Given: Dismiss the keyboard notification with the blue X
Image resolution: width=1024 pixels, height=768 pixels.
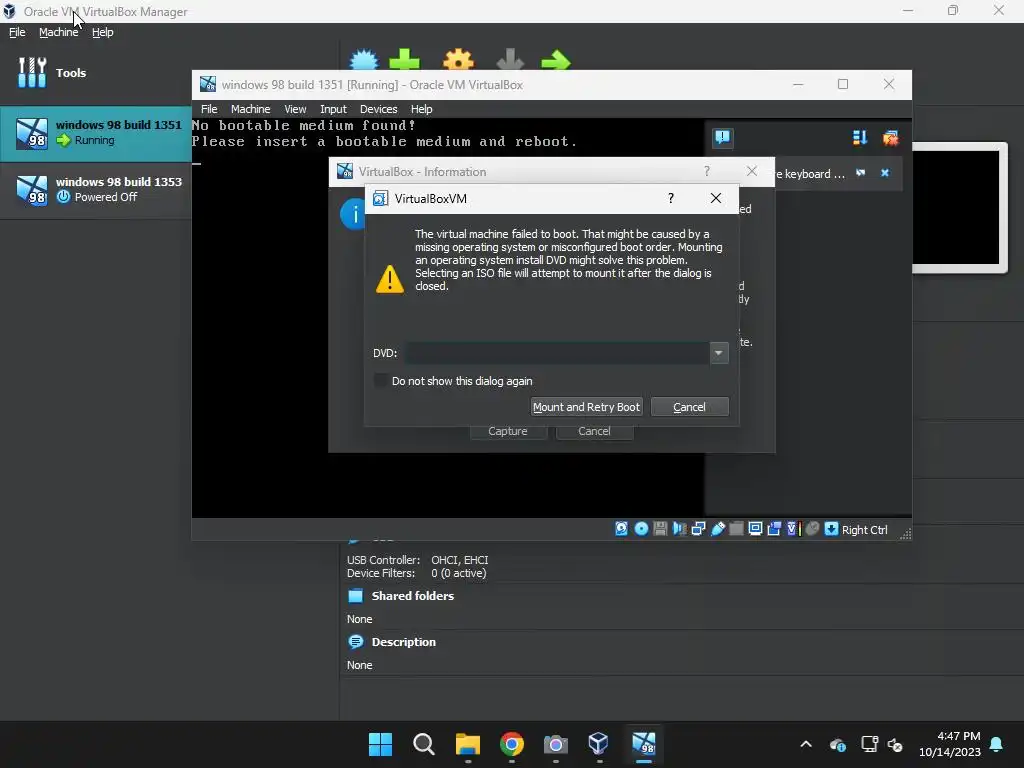Looking at the screenshot, I should [885, 173].
